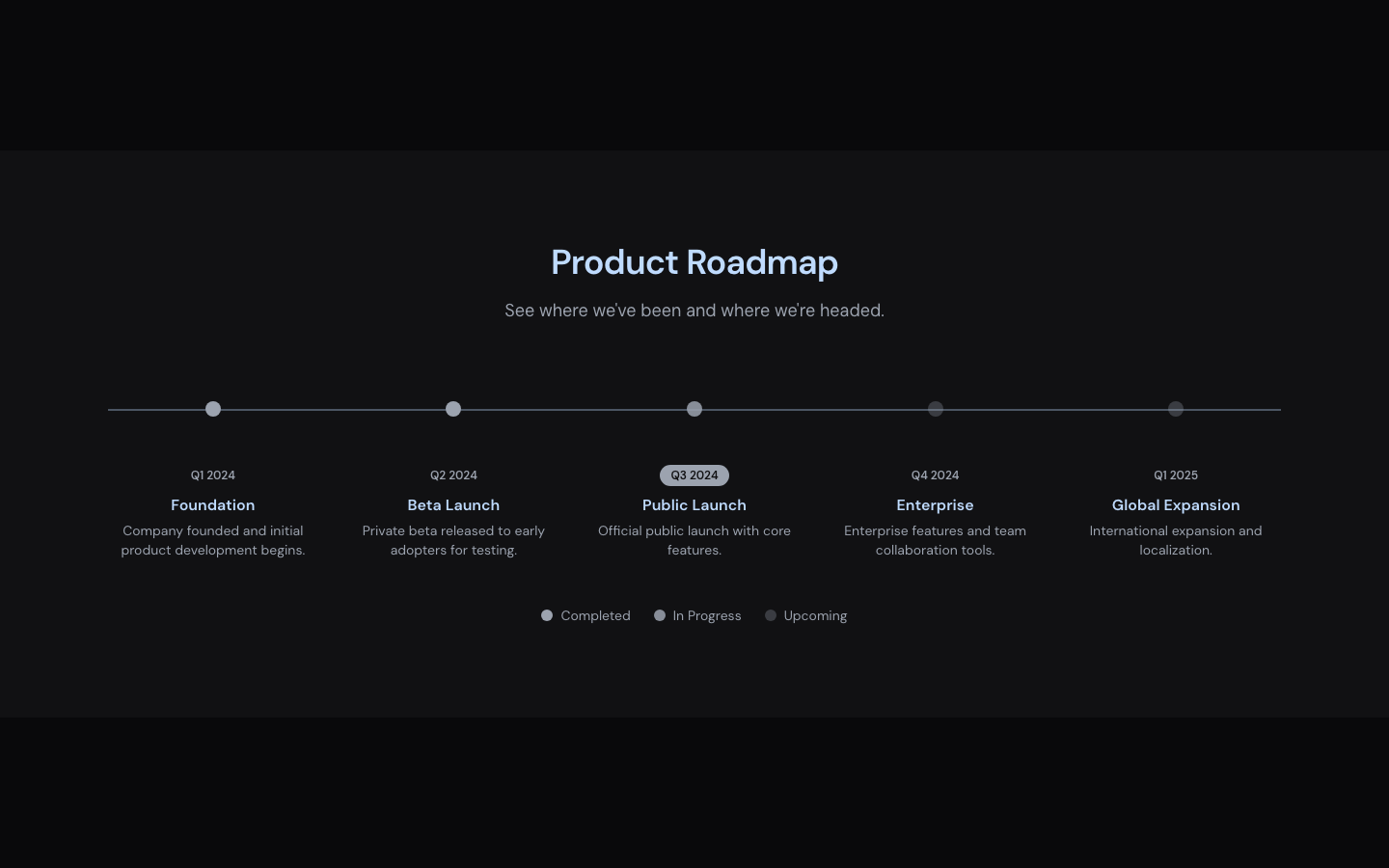This screenshot has height=868, width=1389.
Task: Click the Q4 2024 date label
Action: (x=935, y=475)
